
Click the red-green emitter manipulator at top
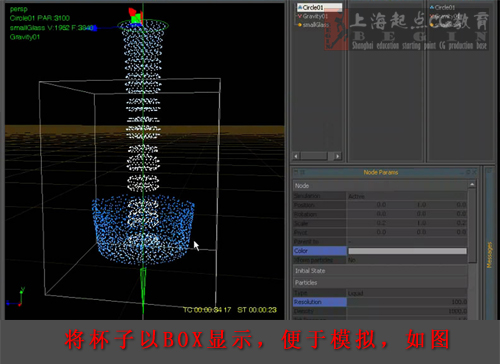[x=136, y=17]
